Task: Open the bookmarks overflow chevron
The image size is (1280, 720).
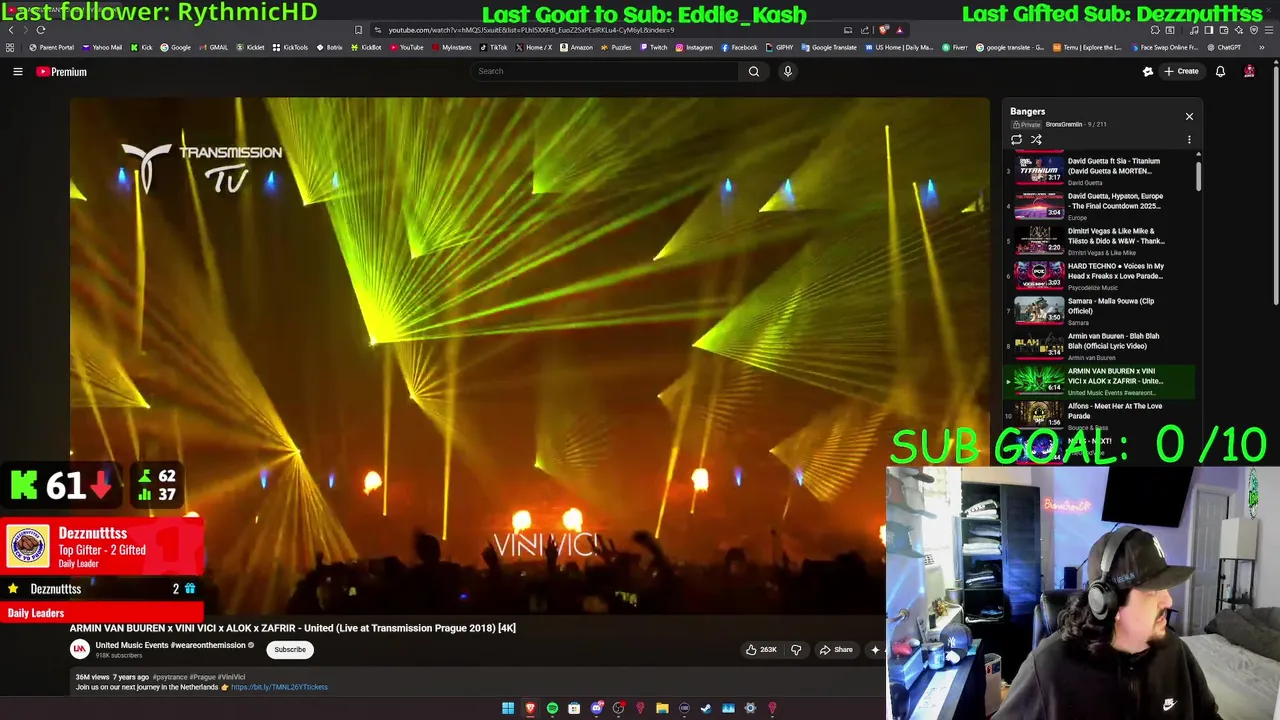Action: point(1262,47)
